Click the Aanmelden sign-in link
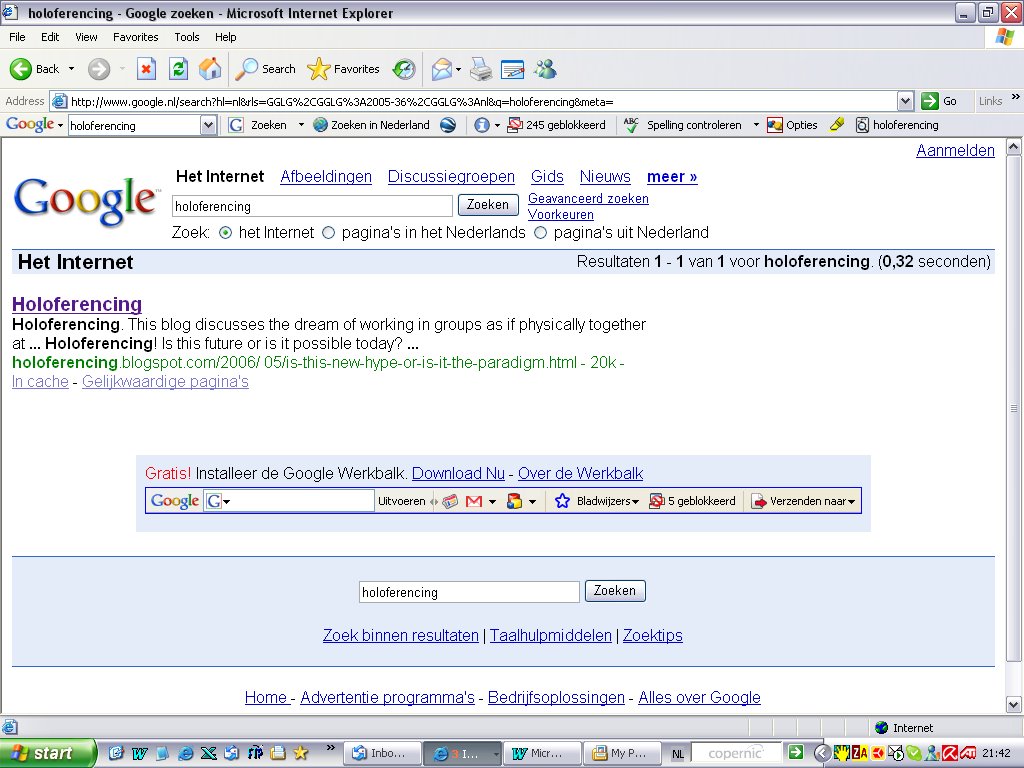This screenshot has width=1024, height=768. (955, 150)
